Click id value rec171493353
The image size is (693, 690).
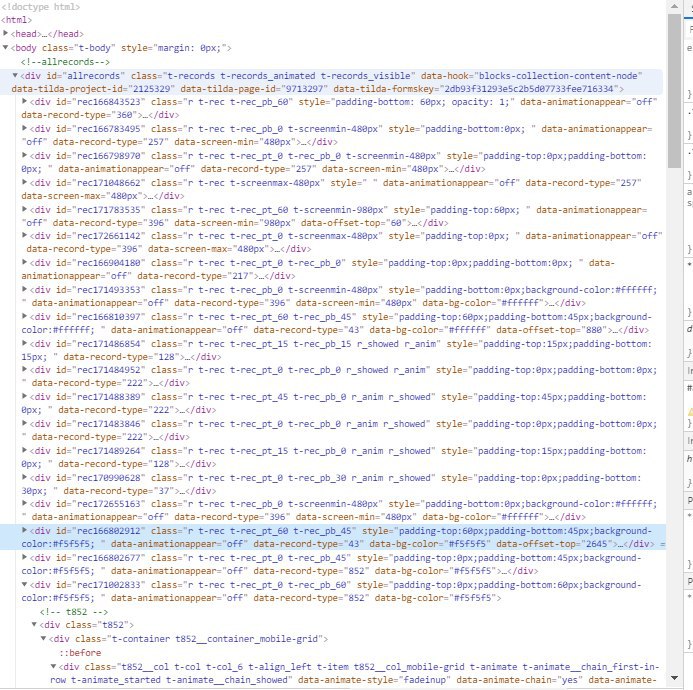click(x=109, y=290)
